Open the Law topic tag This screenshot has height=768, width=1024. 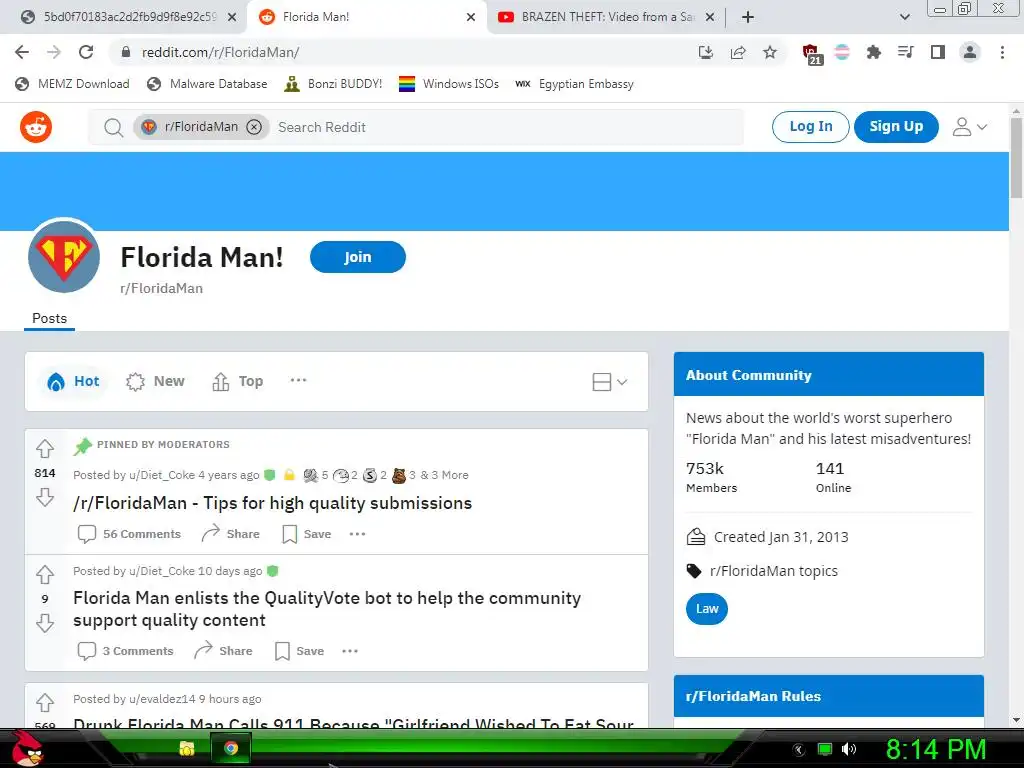(x=707, y=609)
